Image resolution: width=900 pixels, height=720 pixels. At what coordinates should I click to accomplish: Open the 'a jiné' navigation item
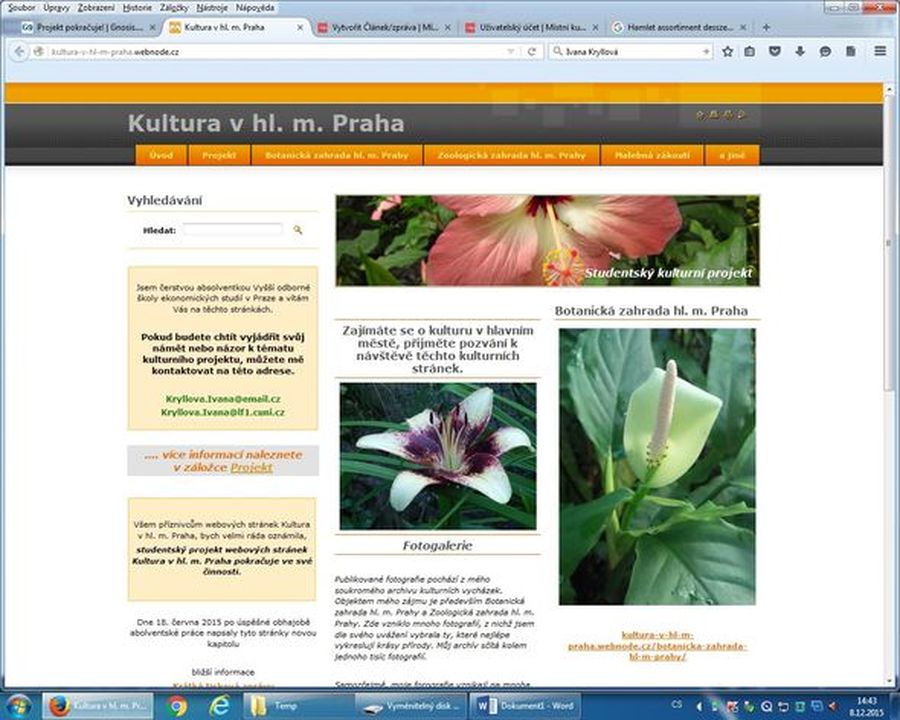(732, 155)
